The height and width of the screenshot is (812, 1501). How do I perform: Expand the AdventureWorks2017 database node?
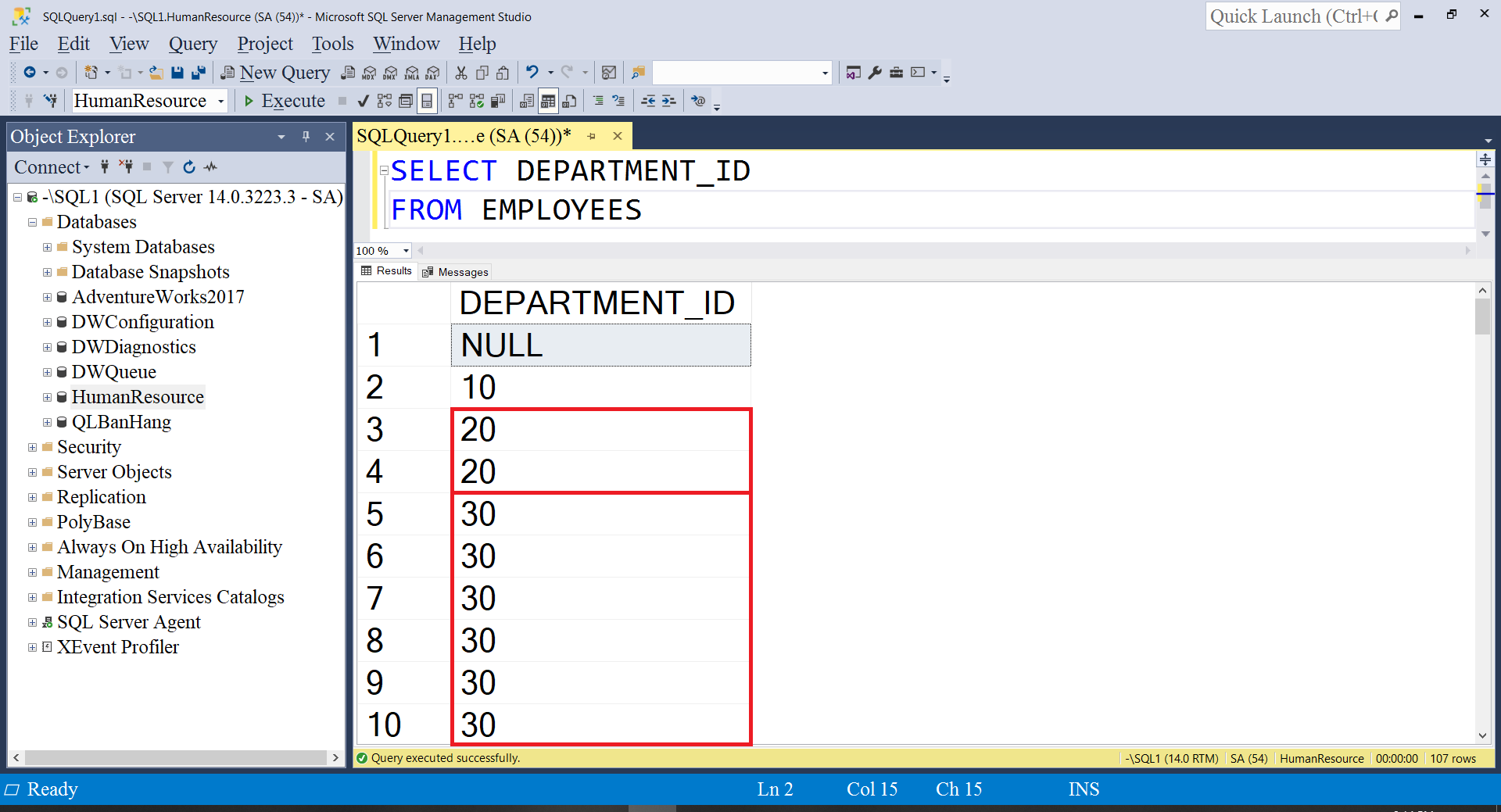pos(48,297)
